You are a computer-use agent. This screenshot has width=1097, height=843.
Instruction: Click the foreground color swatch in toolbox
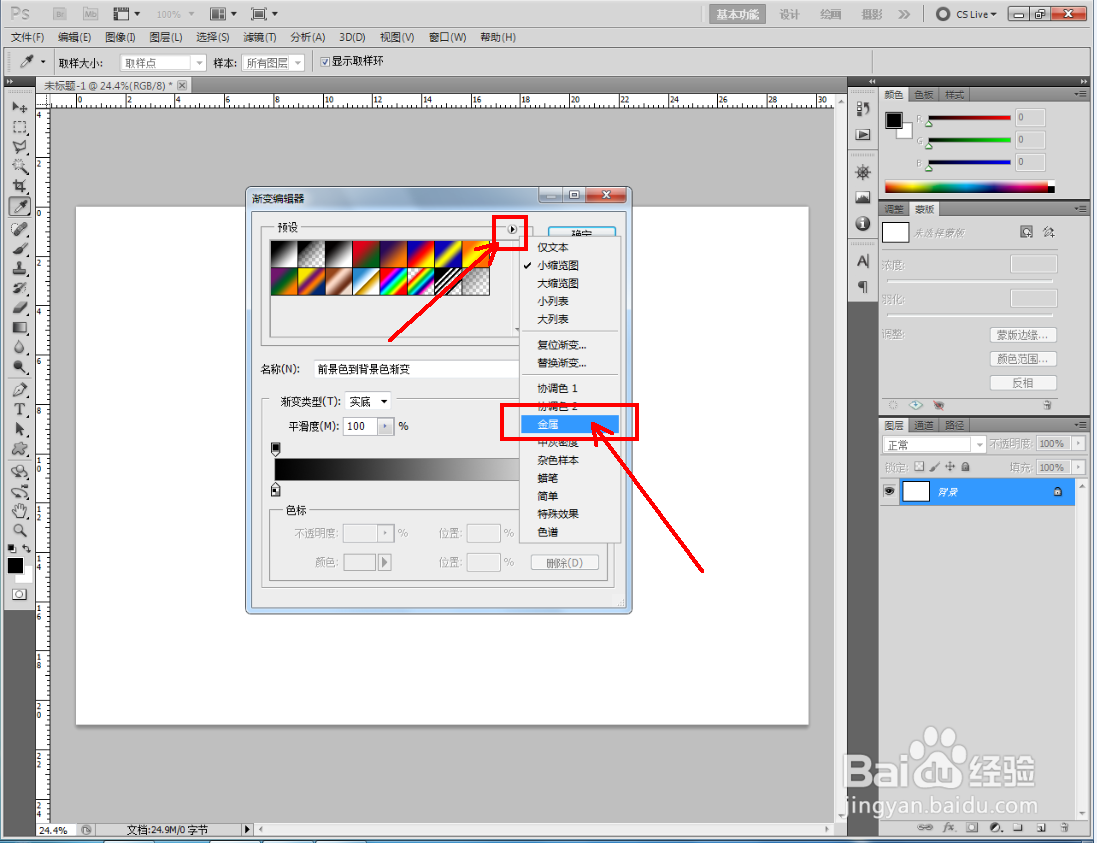(x=15, y=565)
